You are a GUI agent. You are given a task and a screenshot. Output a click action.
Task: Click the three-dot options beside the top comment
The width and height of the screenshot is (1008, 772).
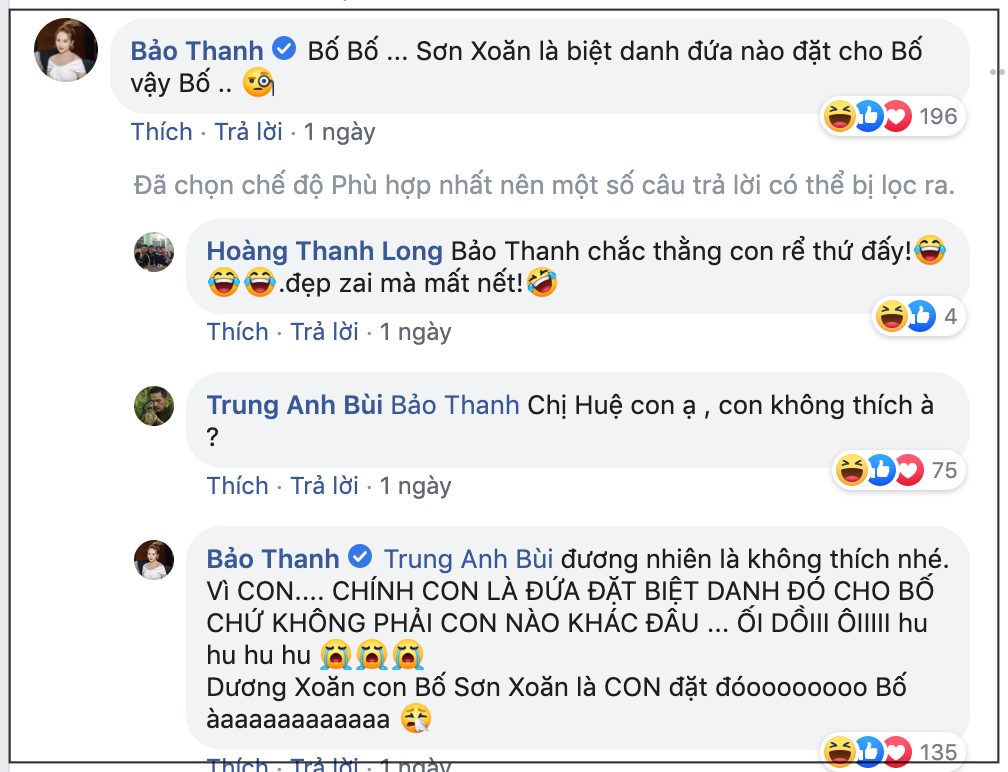pos(997,72)
